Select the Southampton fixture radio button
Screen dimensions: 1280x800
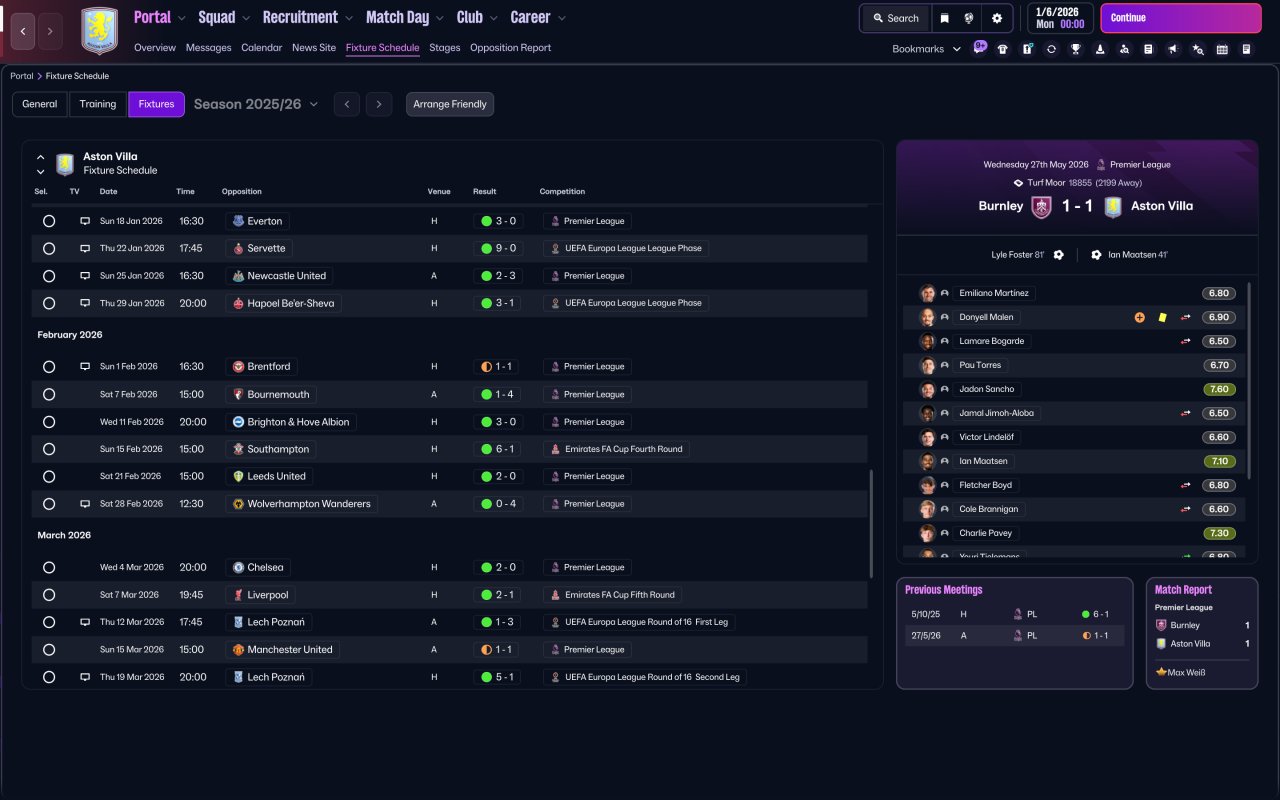[x=49, y=449]
